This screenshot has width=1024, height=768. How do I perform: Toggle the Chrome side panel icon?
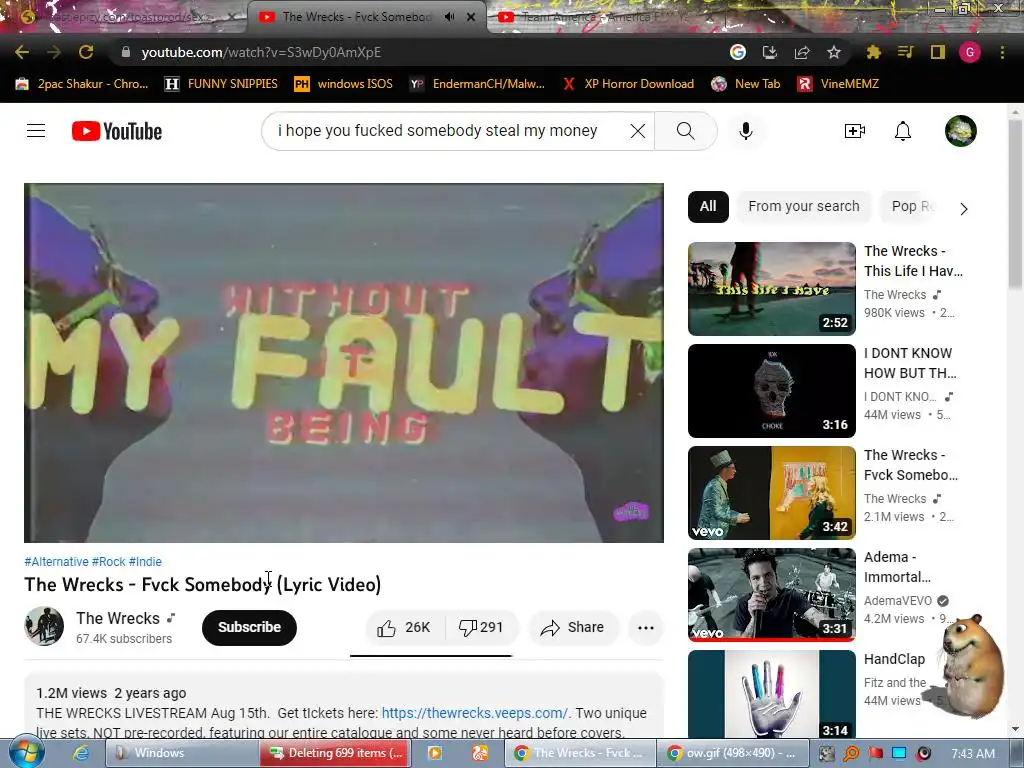[938, 52]
